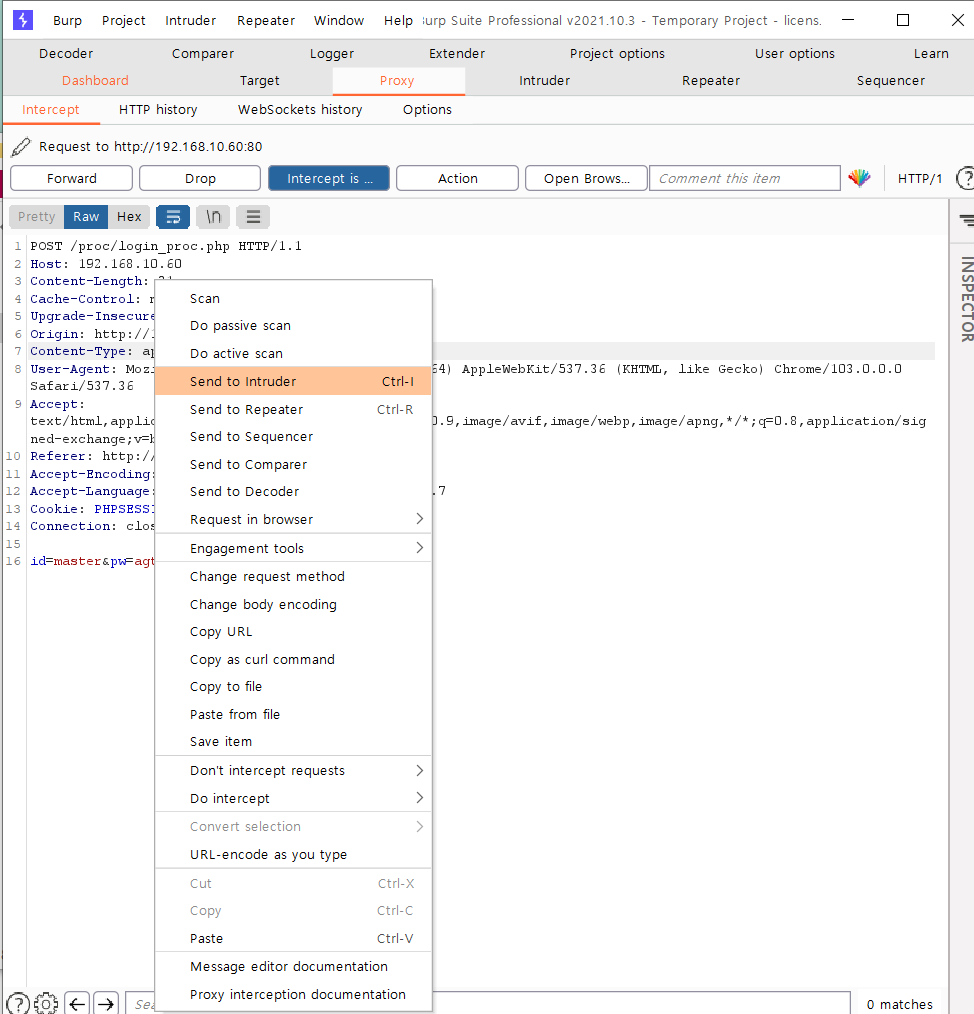Expand Don't intercept requests submenu

(x=293, y=771)
